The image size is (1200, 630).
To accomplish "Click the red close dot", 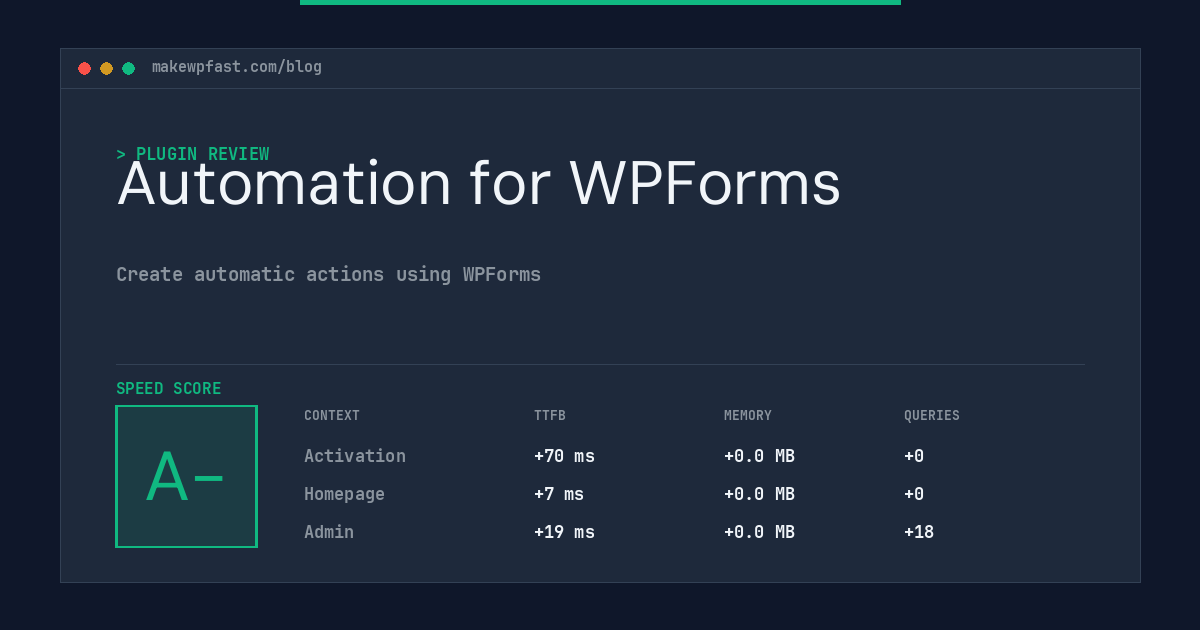I will click(x=84, y=68).
